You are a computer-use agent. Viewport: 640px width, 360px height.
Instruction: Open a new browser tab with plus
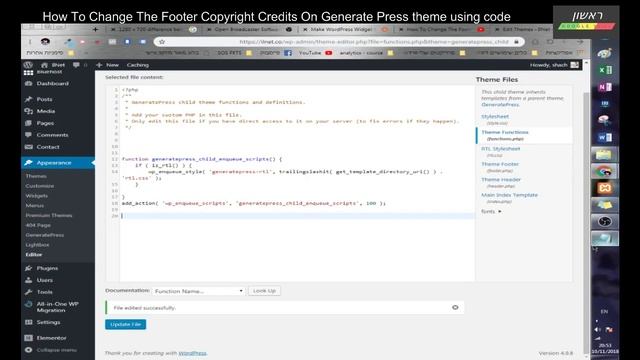coord(95,29)
